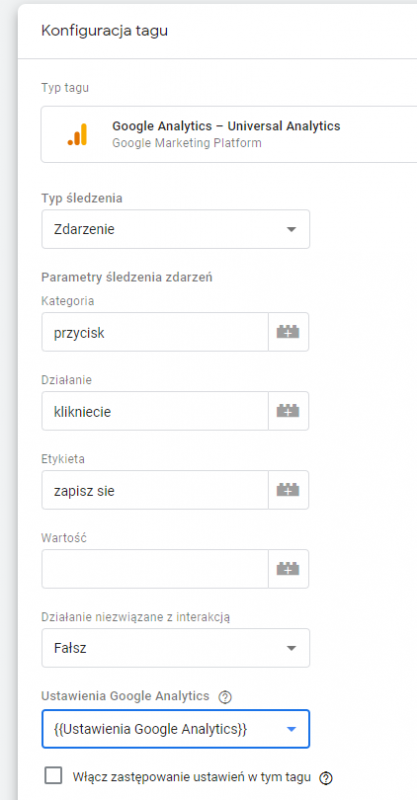Image resolution: width=417 pixels, height=800 pixels.
Task: Click the Włącz zastępowanie ustawień label text
Action: coord(192,777)
